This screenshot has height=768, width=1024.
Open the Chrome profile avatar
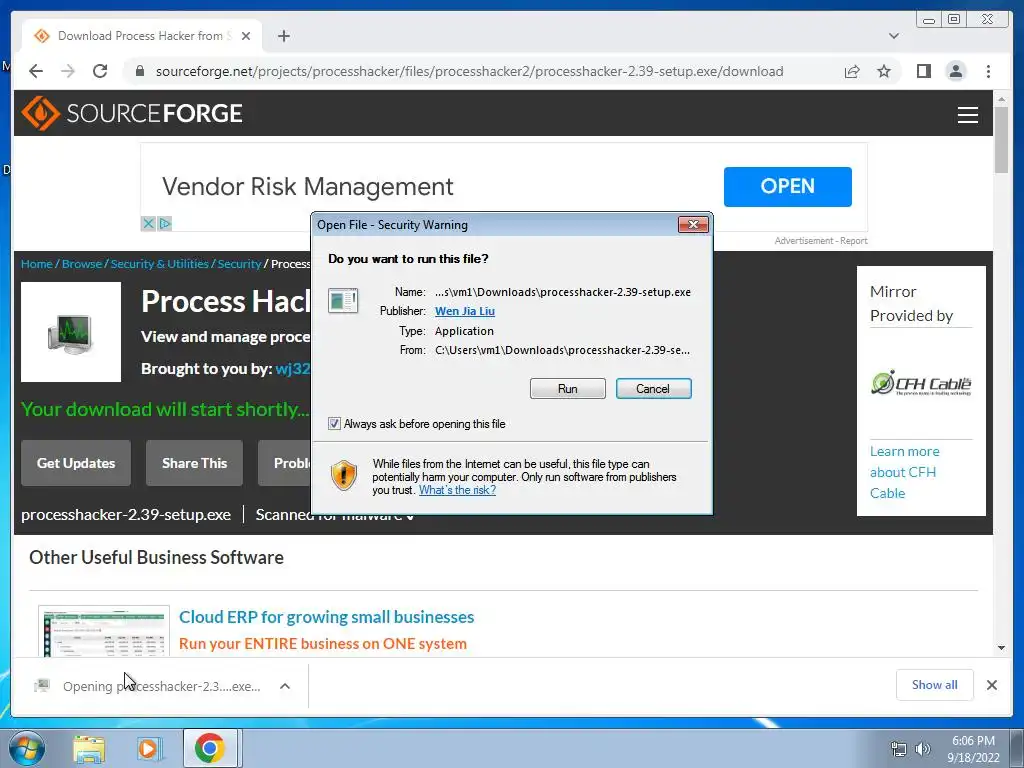[x=955, y=71]
